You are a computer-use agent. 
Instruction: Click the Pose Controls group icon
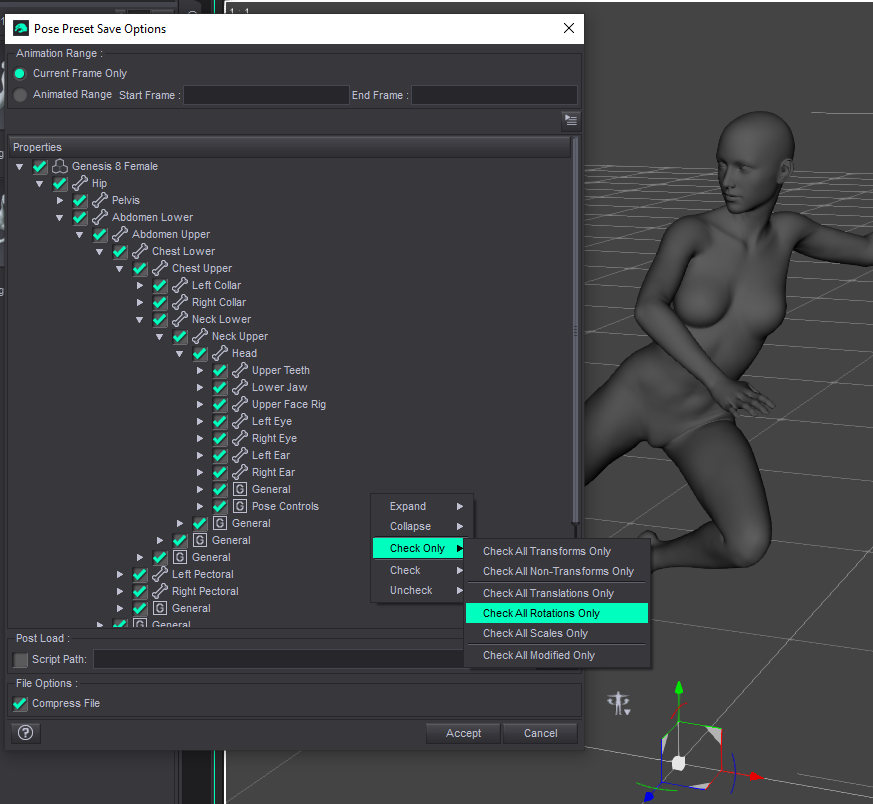click(240, 507)
